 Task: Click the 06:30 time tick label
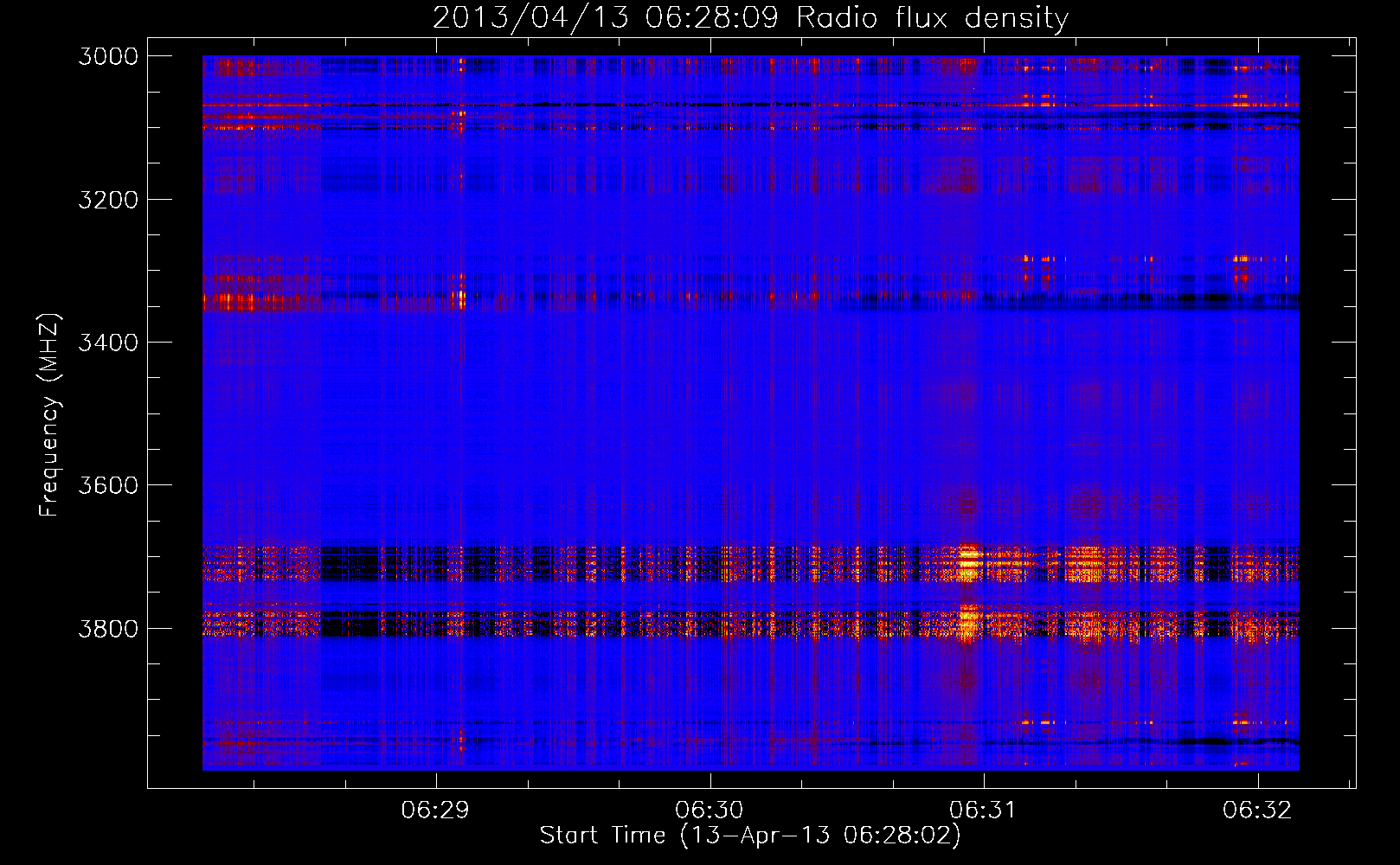click(710, 810)
